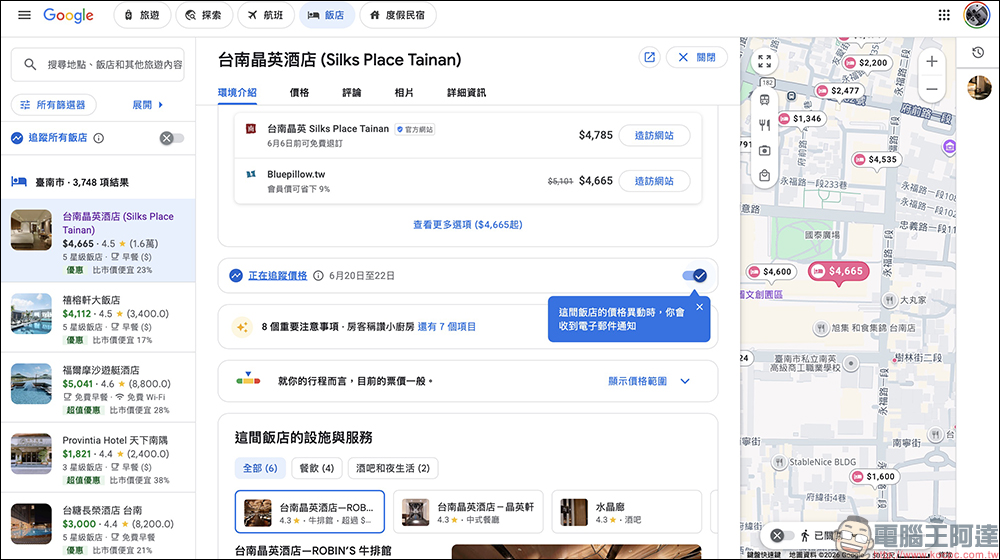
Task: Go to 度假民宿 tab
Action: (x=398, y=15)
